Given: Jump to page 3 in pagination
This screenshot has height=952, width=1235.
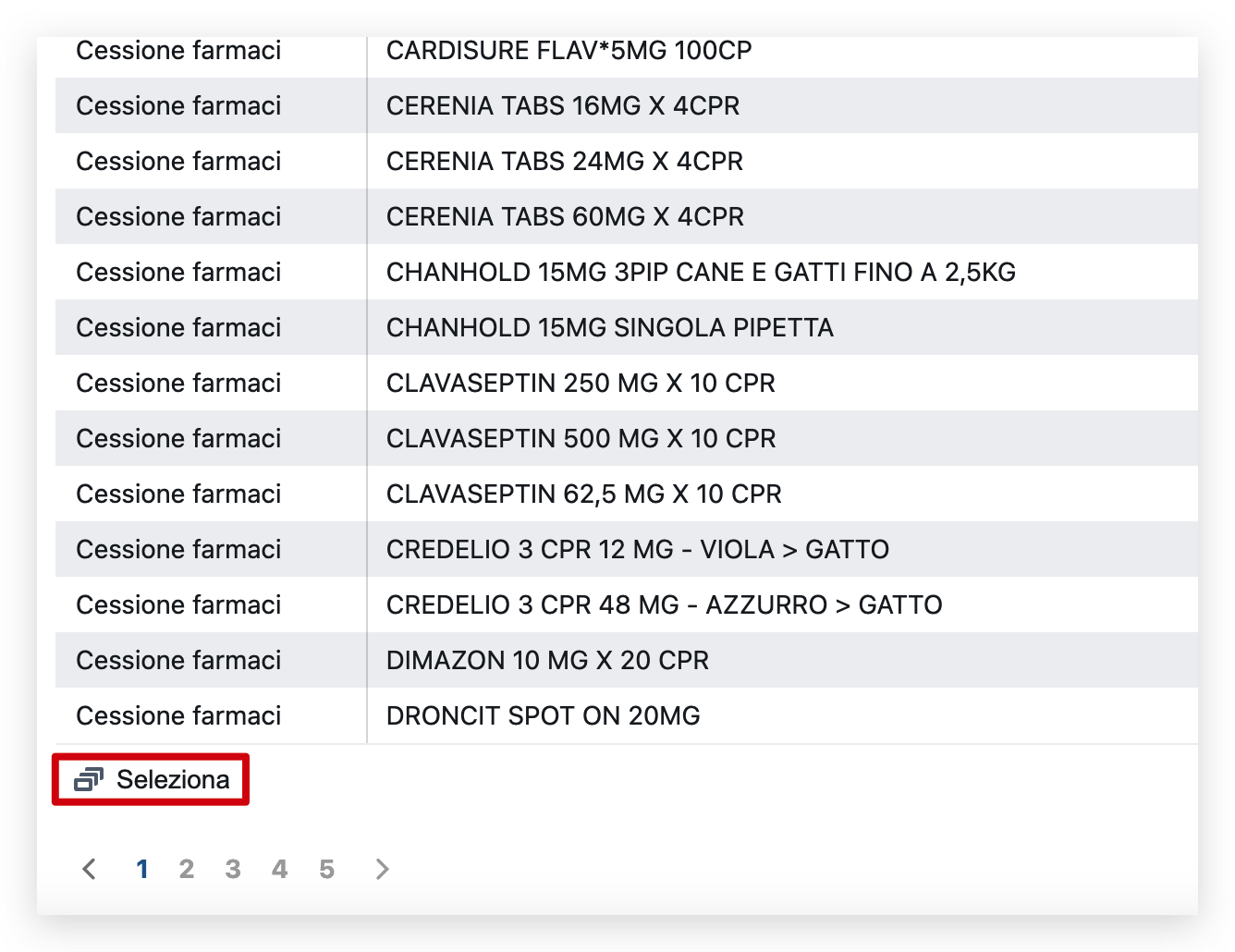Looking at the screenshot, I should pos(233,869).
